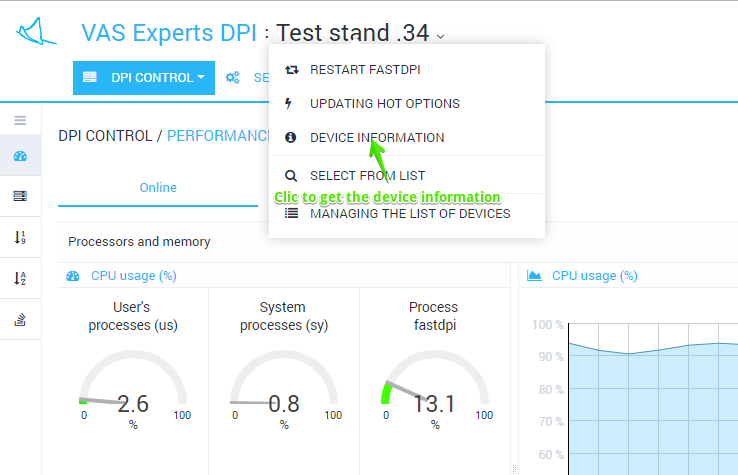
Task: Open the DPI CONTROL dropdown button
Action: tap(144, 77)
